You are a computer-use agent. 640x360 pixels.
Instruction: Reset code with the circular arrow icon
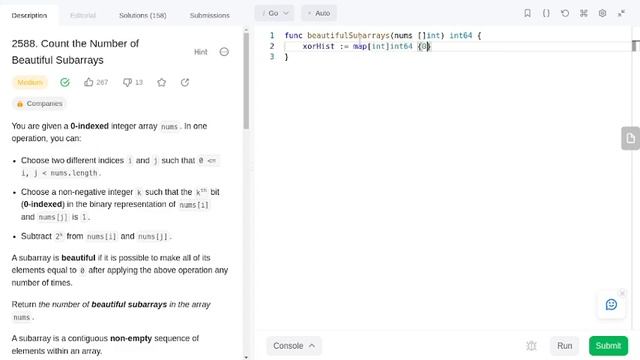pos(565,13)
